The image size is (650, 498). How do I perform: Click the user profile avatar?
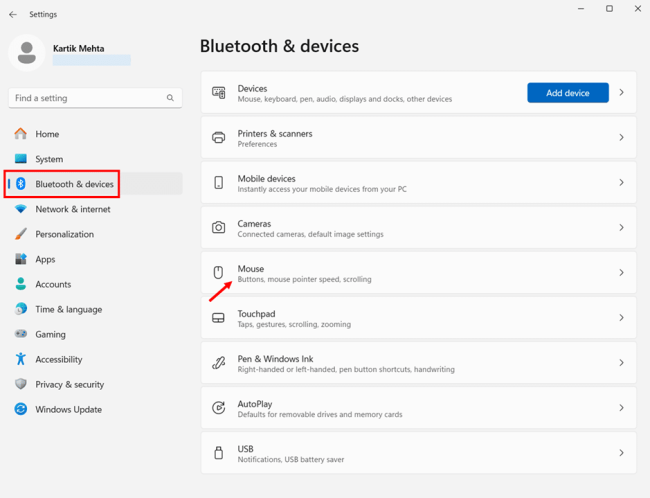pyautogui.click(x=27, y=53)
